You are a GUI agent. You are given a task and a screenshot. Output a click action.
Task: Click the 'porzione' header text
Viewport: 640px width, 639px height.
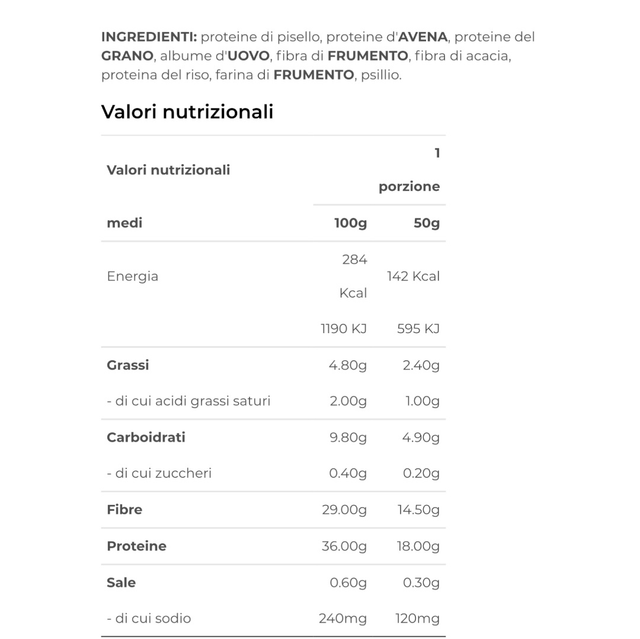(408, 187)
